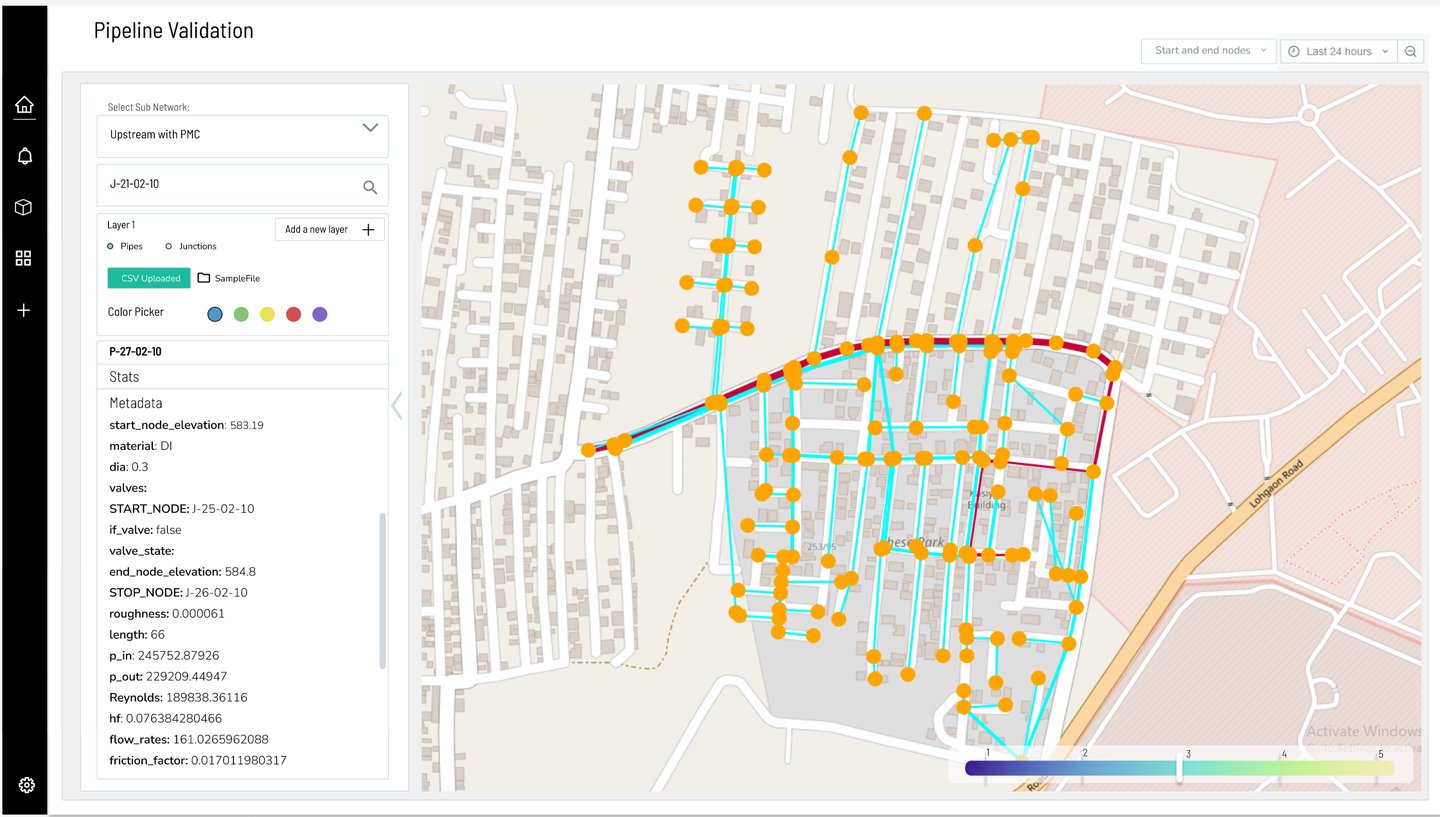Click friction_factor 0.017011980317 row
This screenshot has height=817, width=1440.
click(x=198, y=761)
